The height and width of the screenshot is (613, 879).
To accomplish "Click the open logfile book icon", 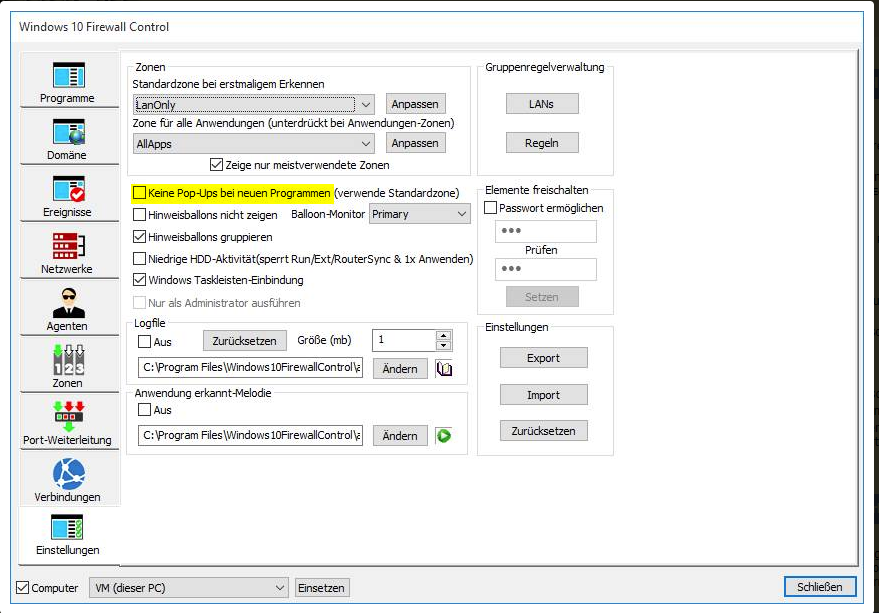I will pos(444,368).
